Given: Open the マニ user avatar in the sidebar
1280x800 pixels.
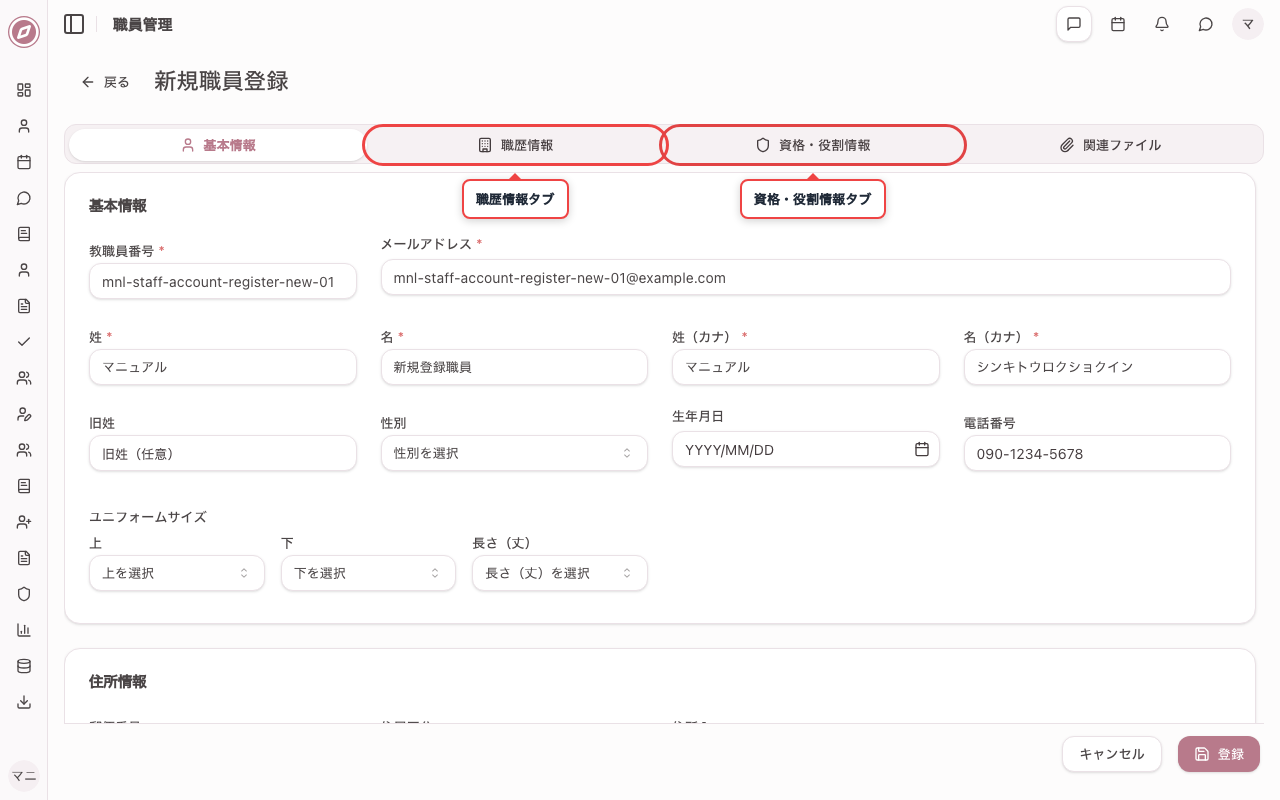Looking at the screenshot, I should pos(24,776).
